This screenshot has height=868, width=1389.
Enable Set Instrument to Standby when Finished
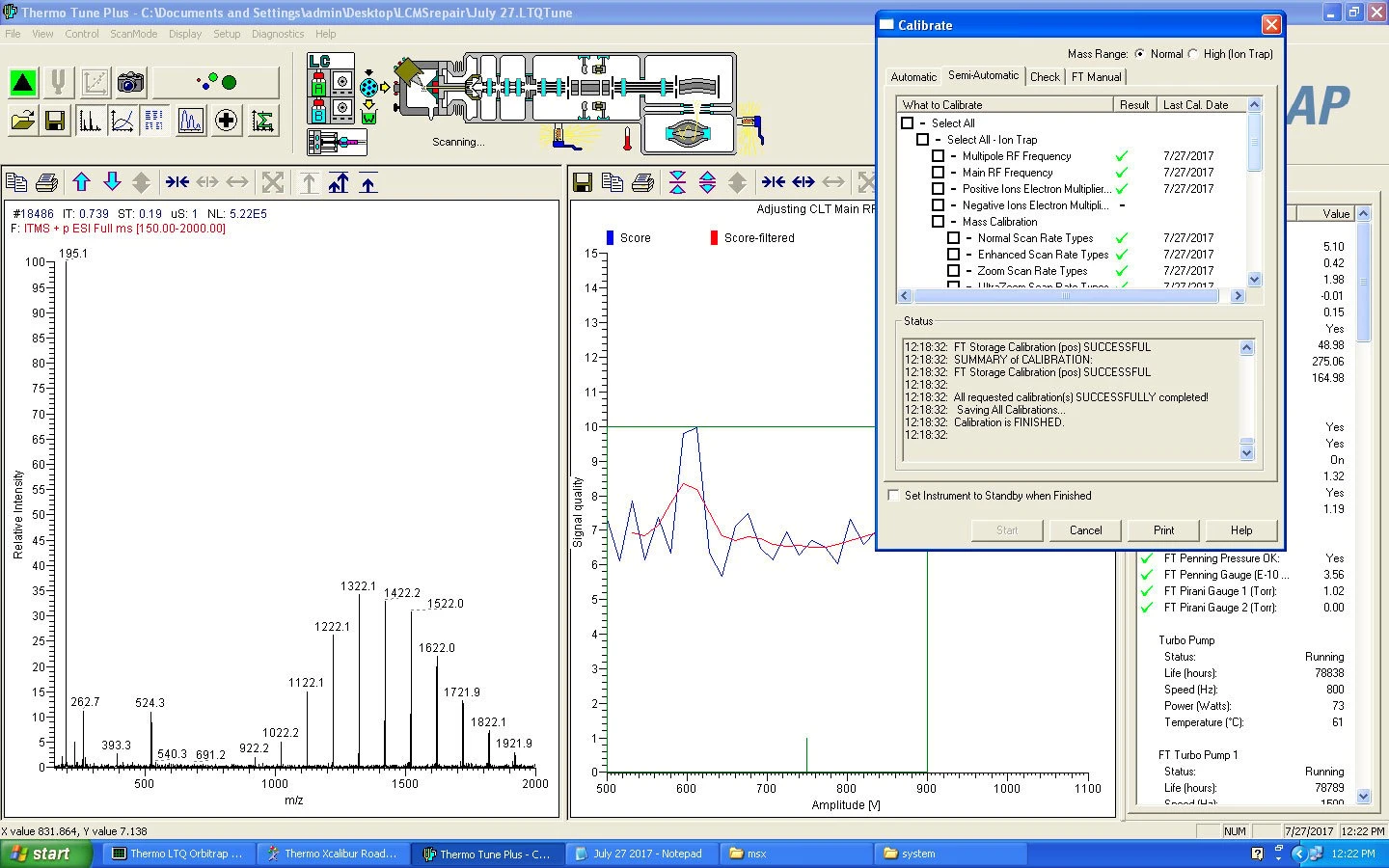893,496
